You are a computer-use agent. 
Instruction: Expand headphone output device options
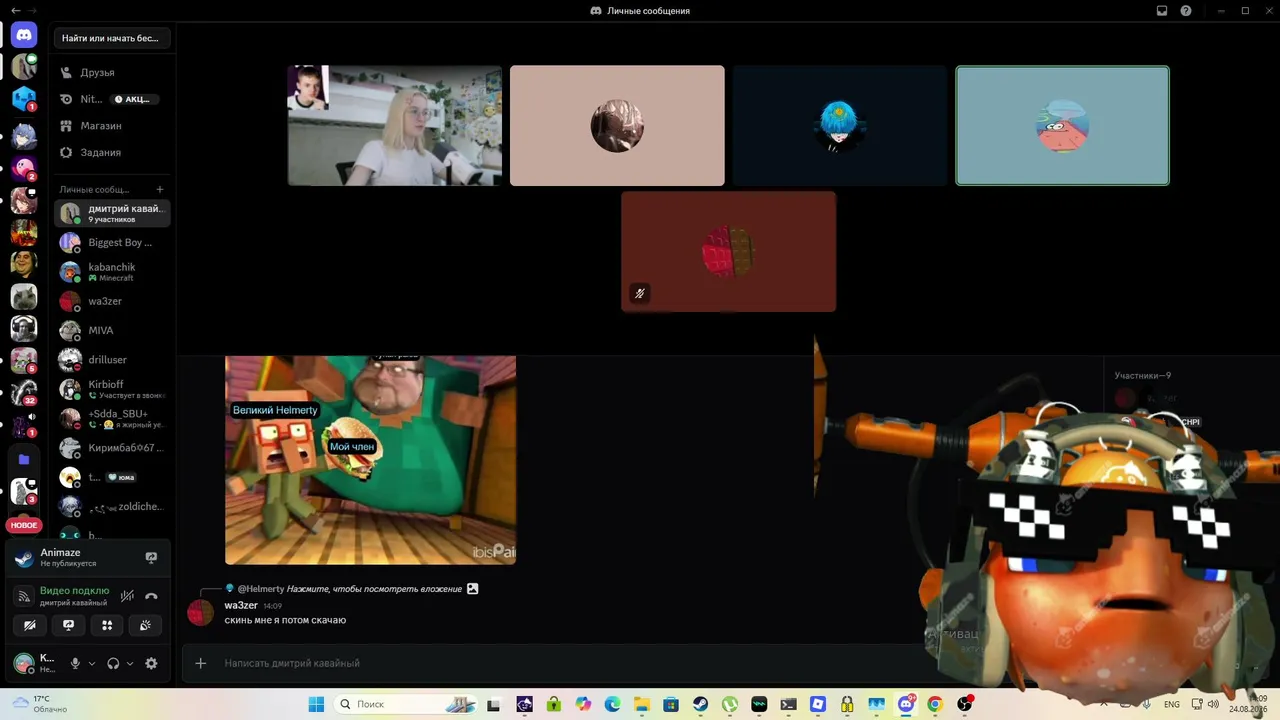130,663
